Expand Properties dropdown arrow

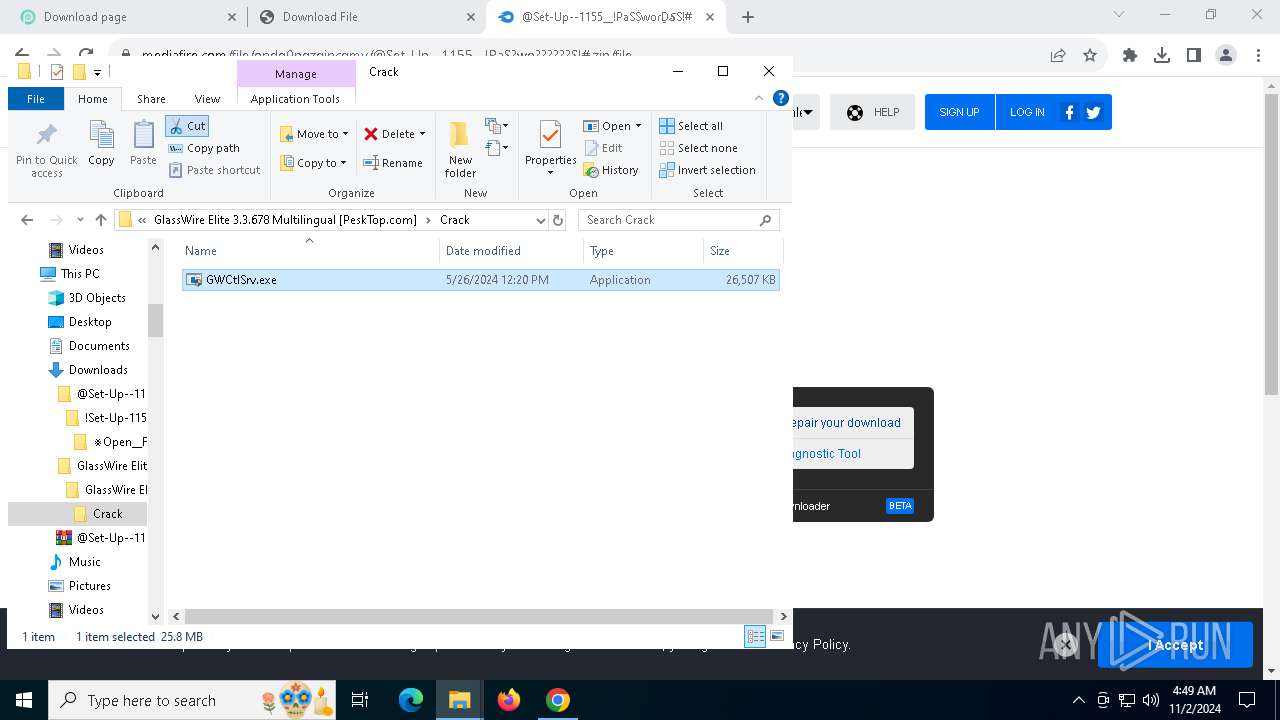550,173
